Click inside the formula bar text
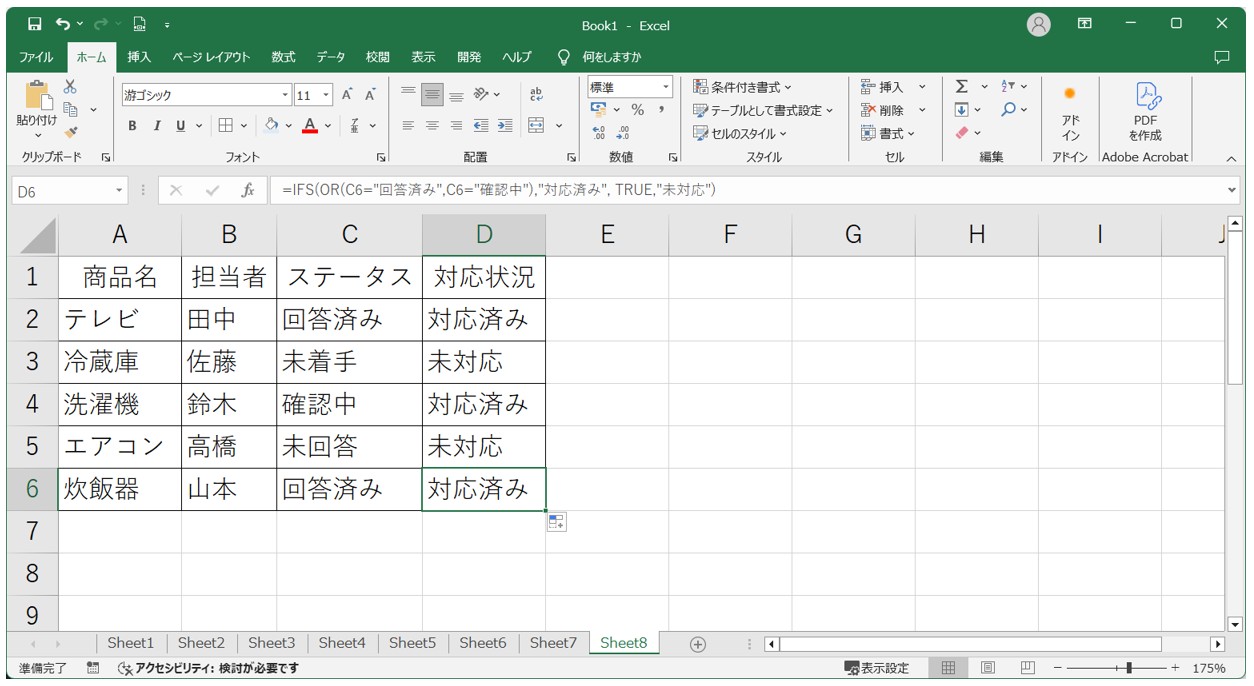The width and height of the screenshot is (1254, 686). click(x=499, y=190)
